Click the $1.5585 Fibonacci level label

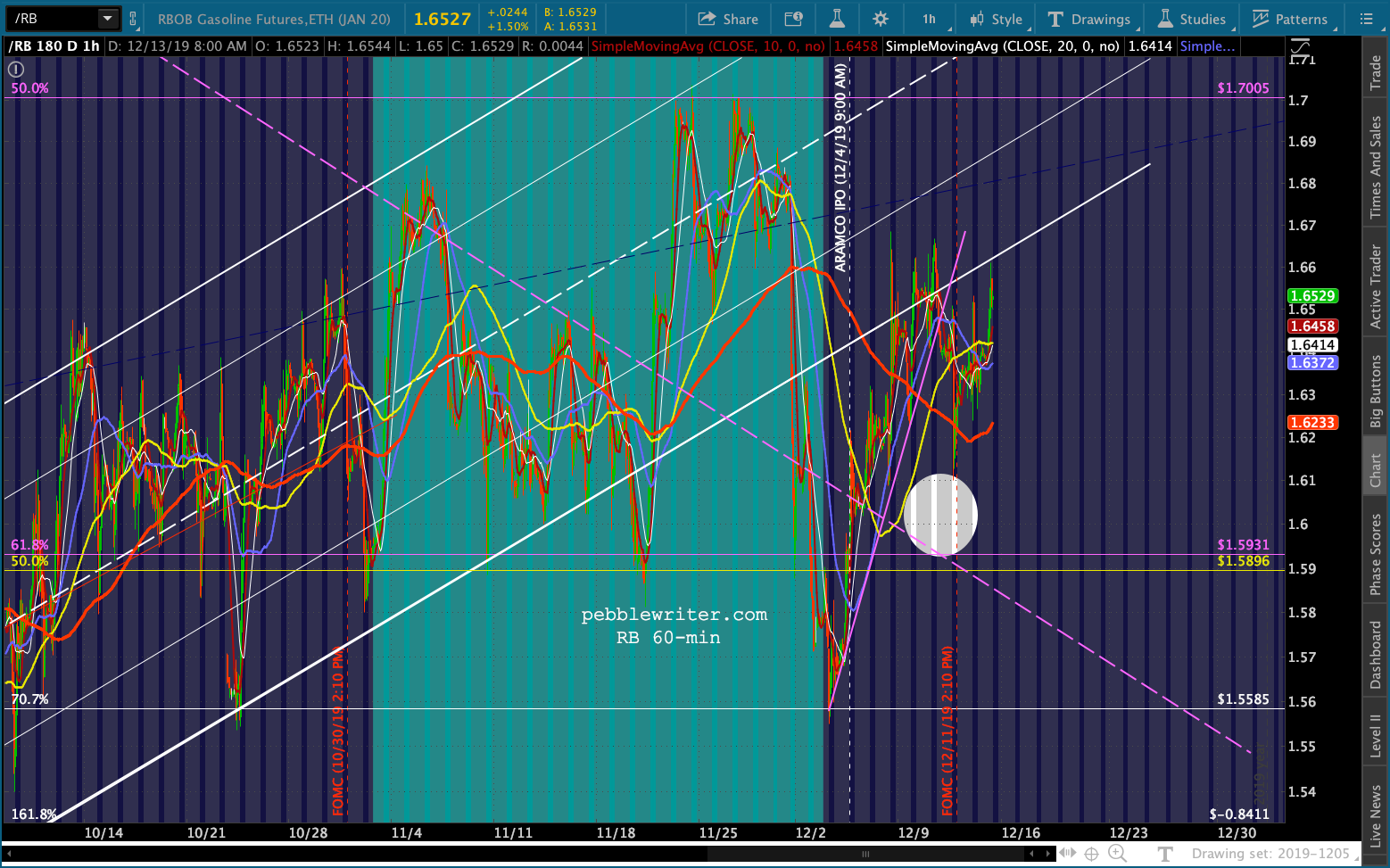[1243, 699]
